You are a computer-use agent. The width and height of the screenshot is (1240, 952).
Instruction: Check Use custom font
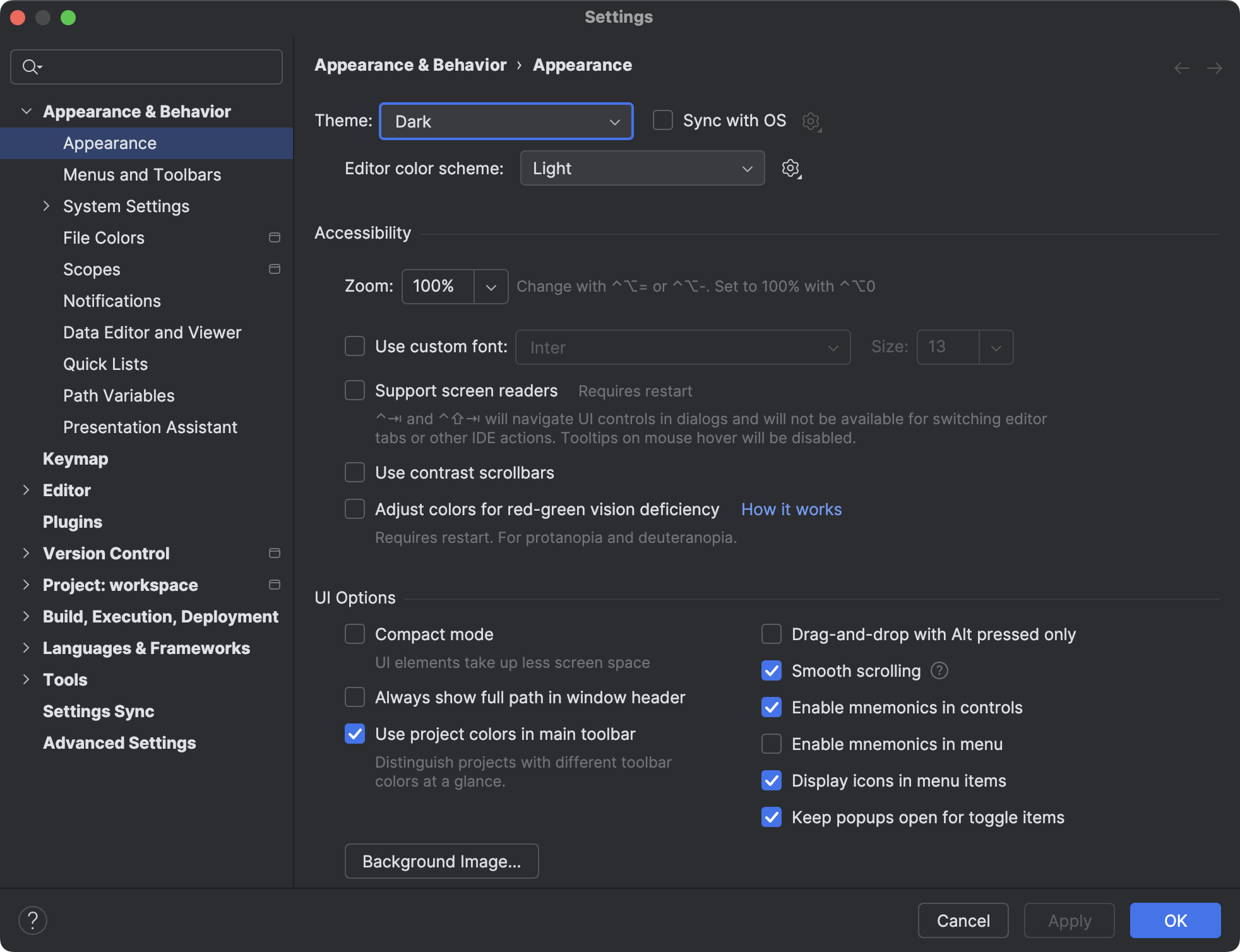[355, 346]
